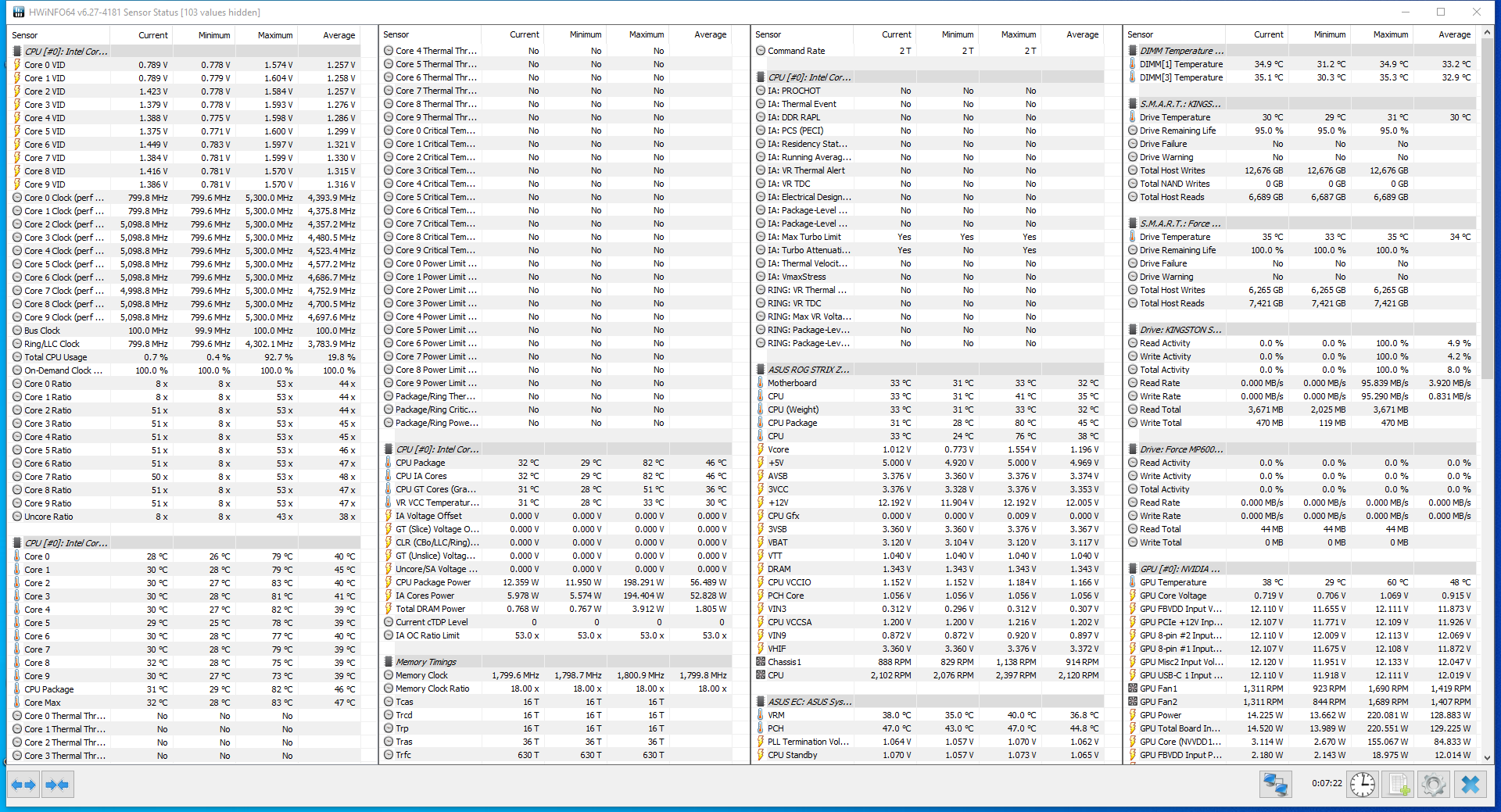Start logging with the sheet-plus icon
1501x812 pixels.
[1399, 785]
